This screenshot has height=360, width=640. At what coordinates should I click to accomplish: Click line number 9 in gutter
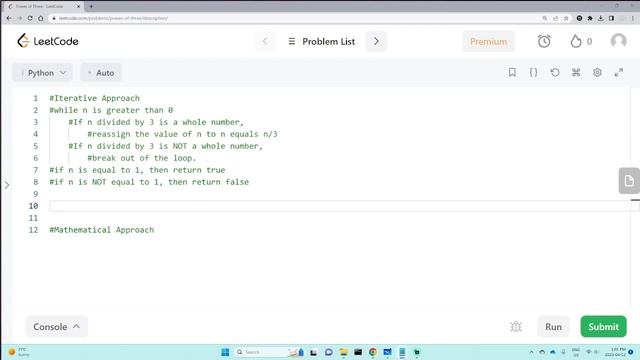(x=36, y=194)
